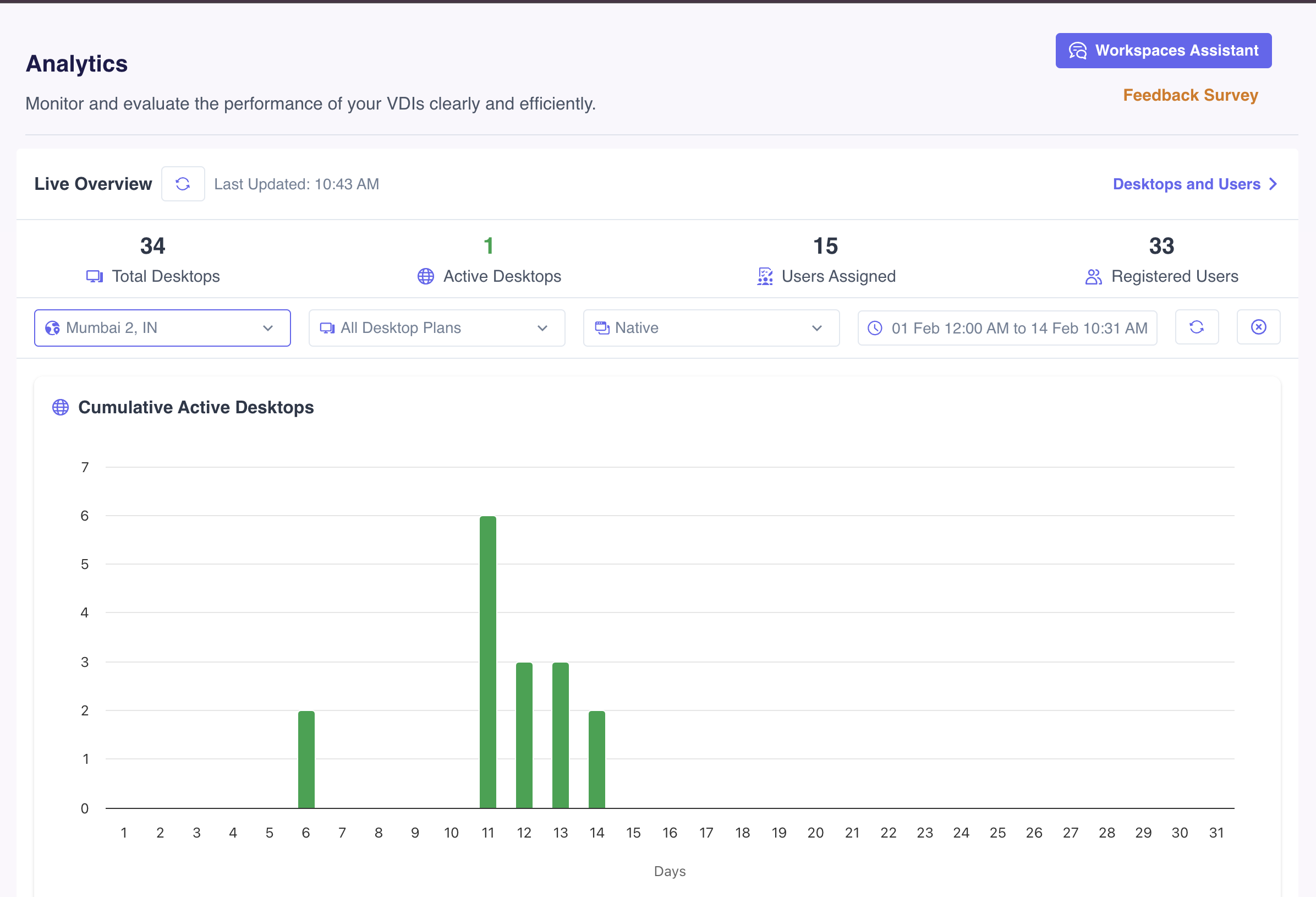Screen dimensions: 1316x897
Task: Click the Total Desktops monitor icon
Action: pyautogui.click(x=95, y=276)
